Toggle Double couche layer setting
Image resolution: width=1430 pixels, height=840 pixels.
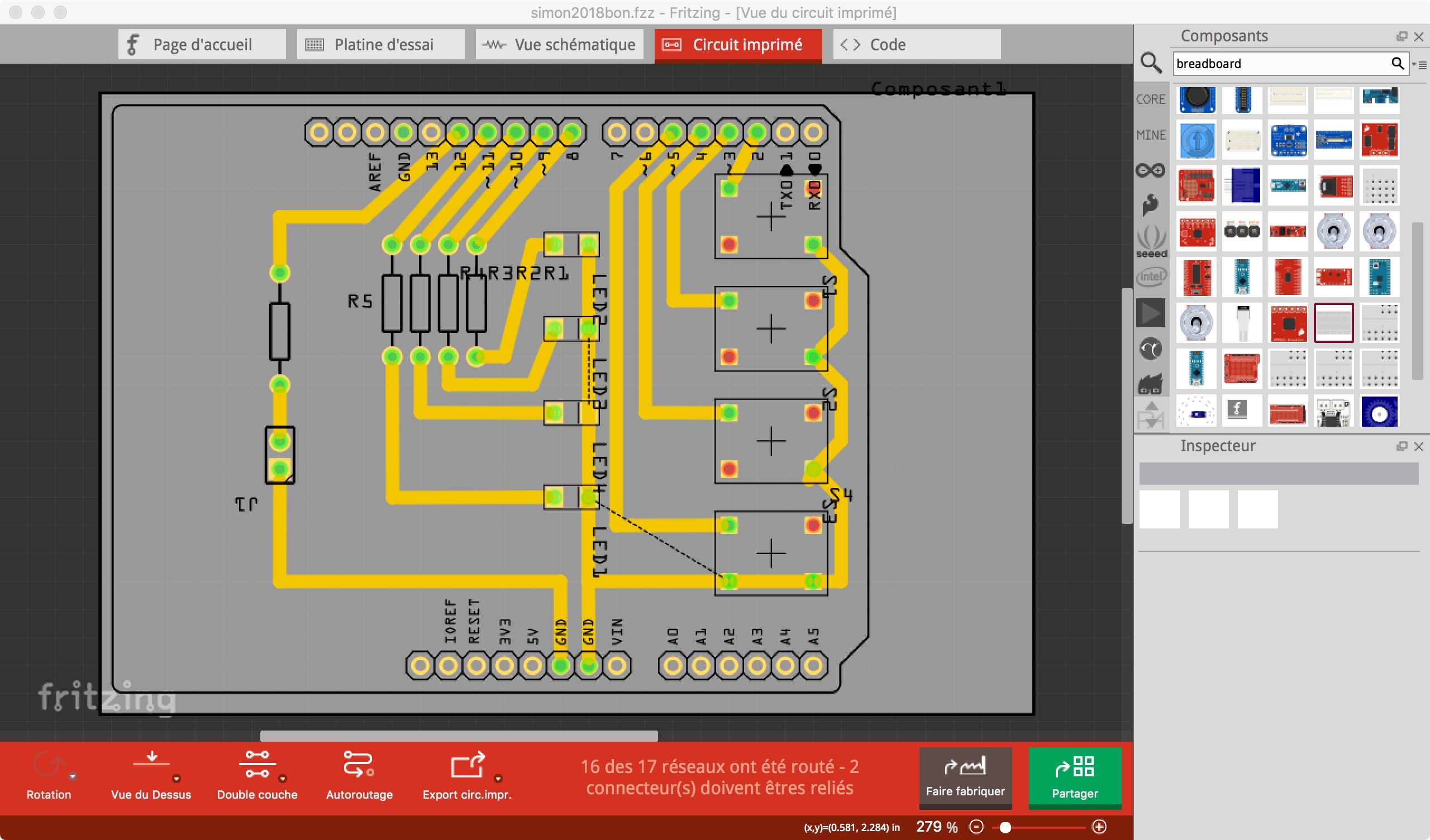(257, 765)
